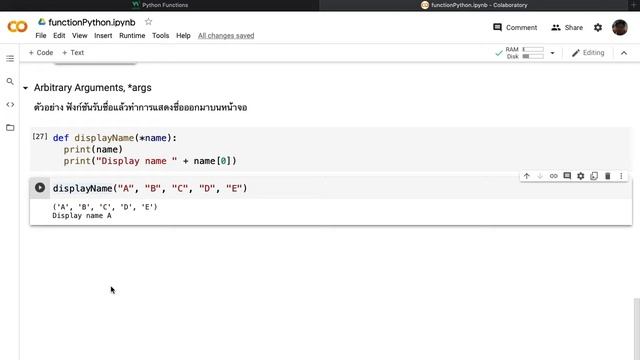This screenshot has width=640, height=360.
Task: Open the File menu
Action: click(41, 36)
